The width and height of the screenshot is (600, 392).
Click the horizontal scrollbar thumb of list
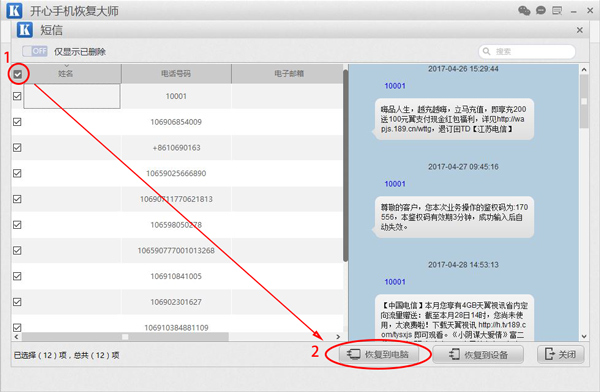[125, 337]
